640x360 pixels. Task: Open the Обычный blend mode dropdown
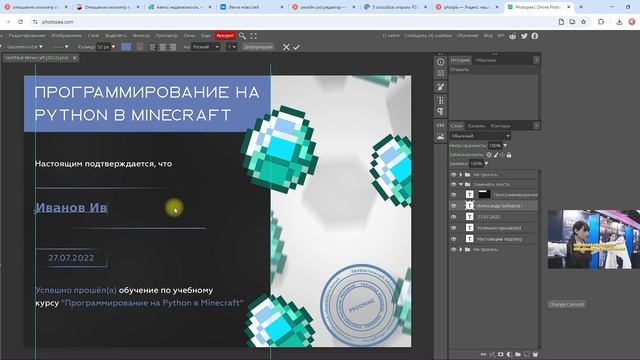point(480,136)
